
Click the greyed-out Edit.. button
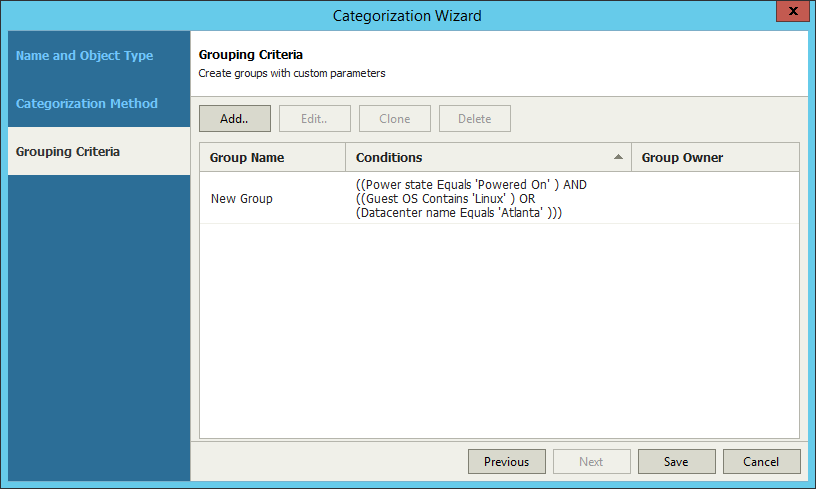pyautogui.click(x=314, y=119)
